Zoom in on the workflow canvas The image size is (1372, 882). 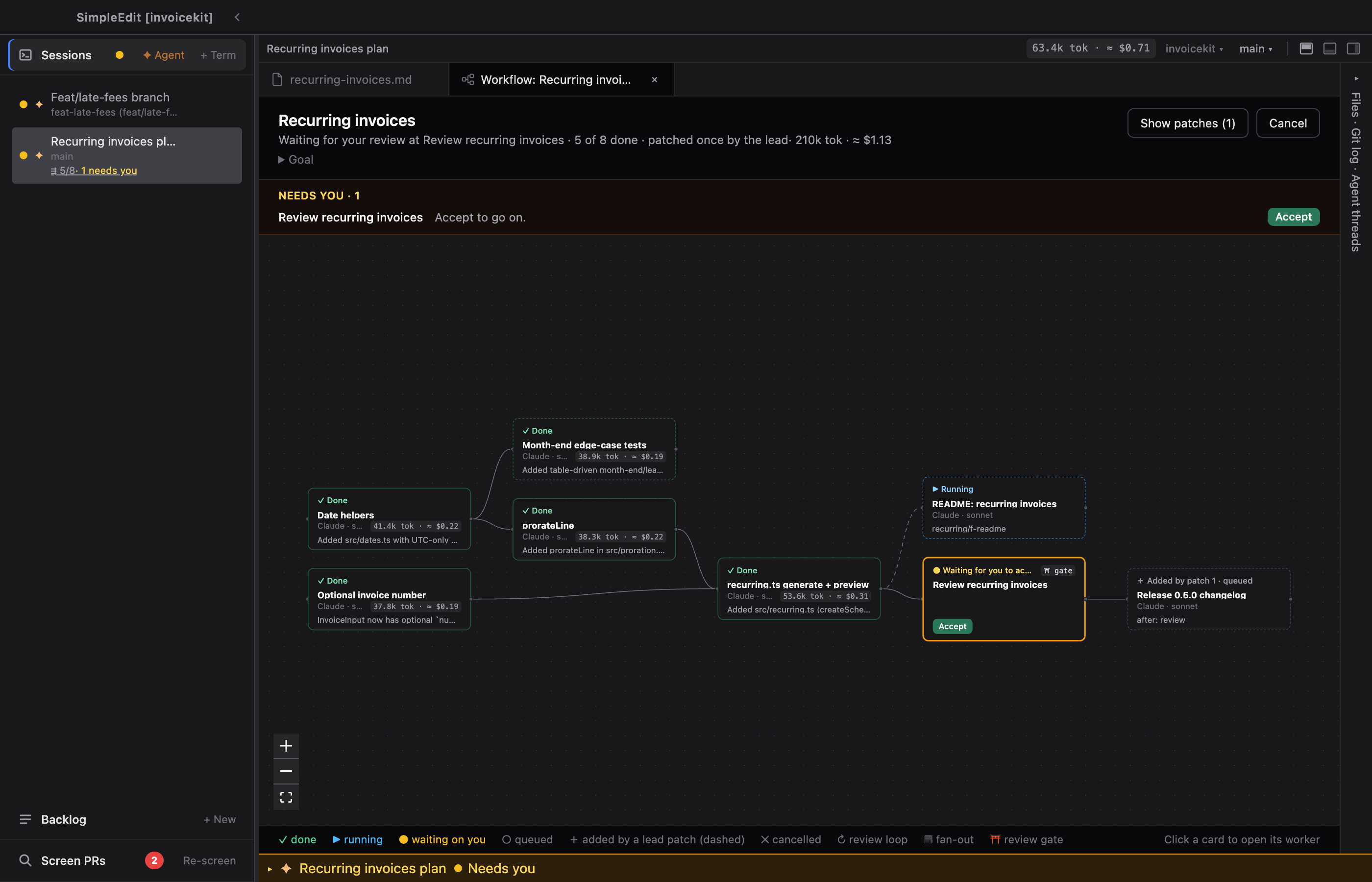point(286,746)
